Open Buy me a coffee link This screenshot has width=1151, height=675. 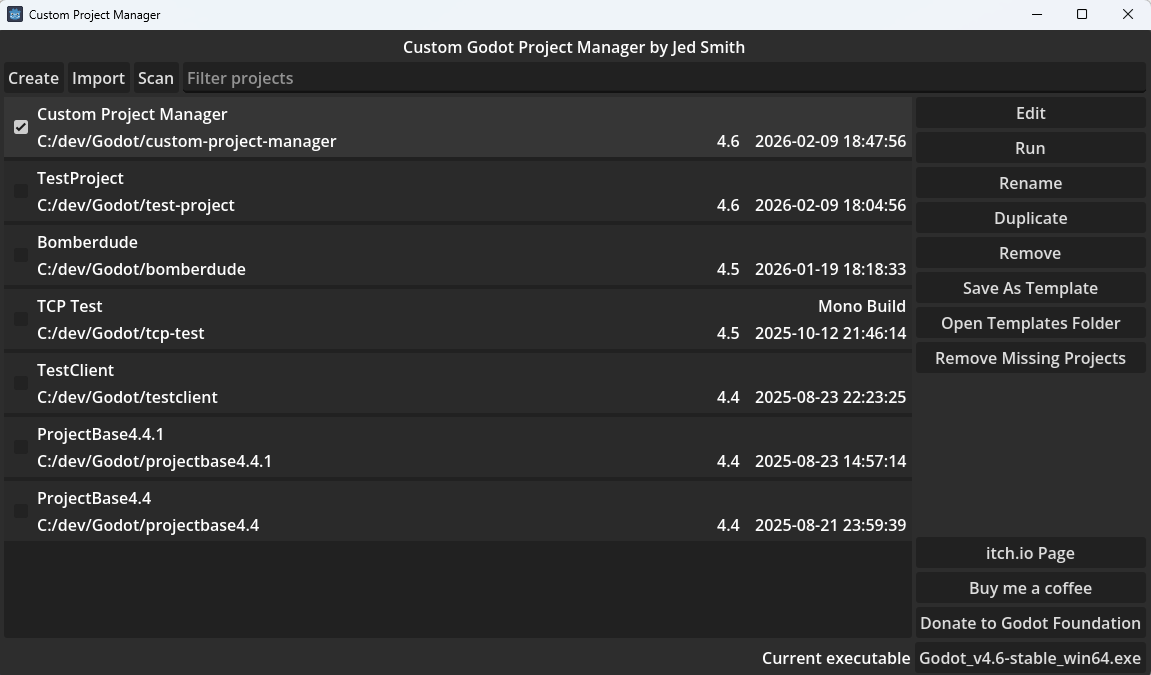point(1030,588)
